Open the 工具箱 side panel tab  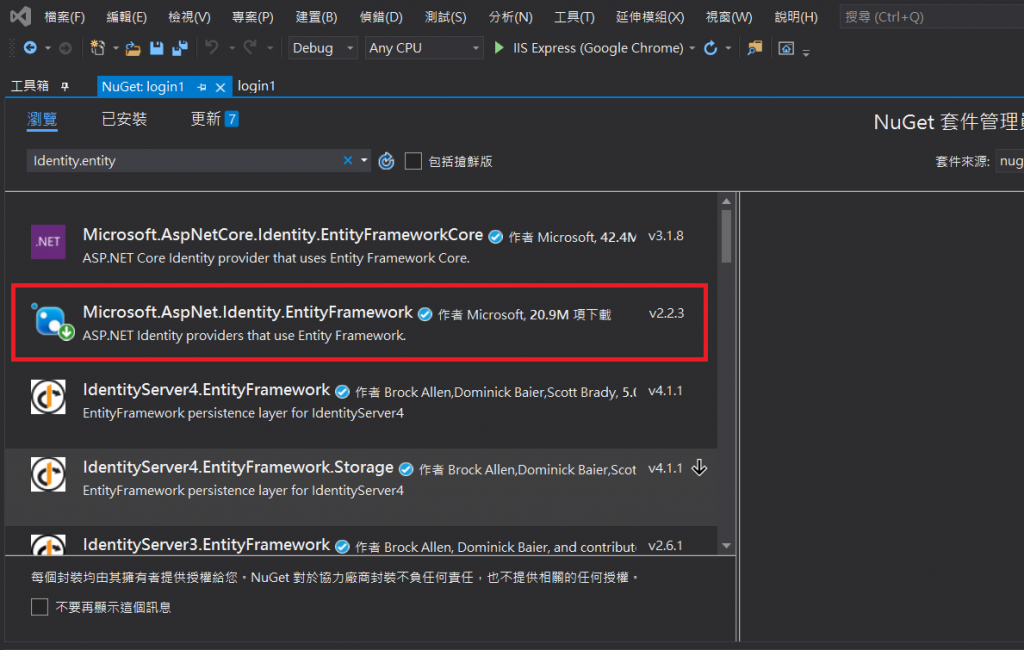(30, 86)
